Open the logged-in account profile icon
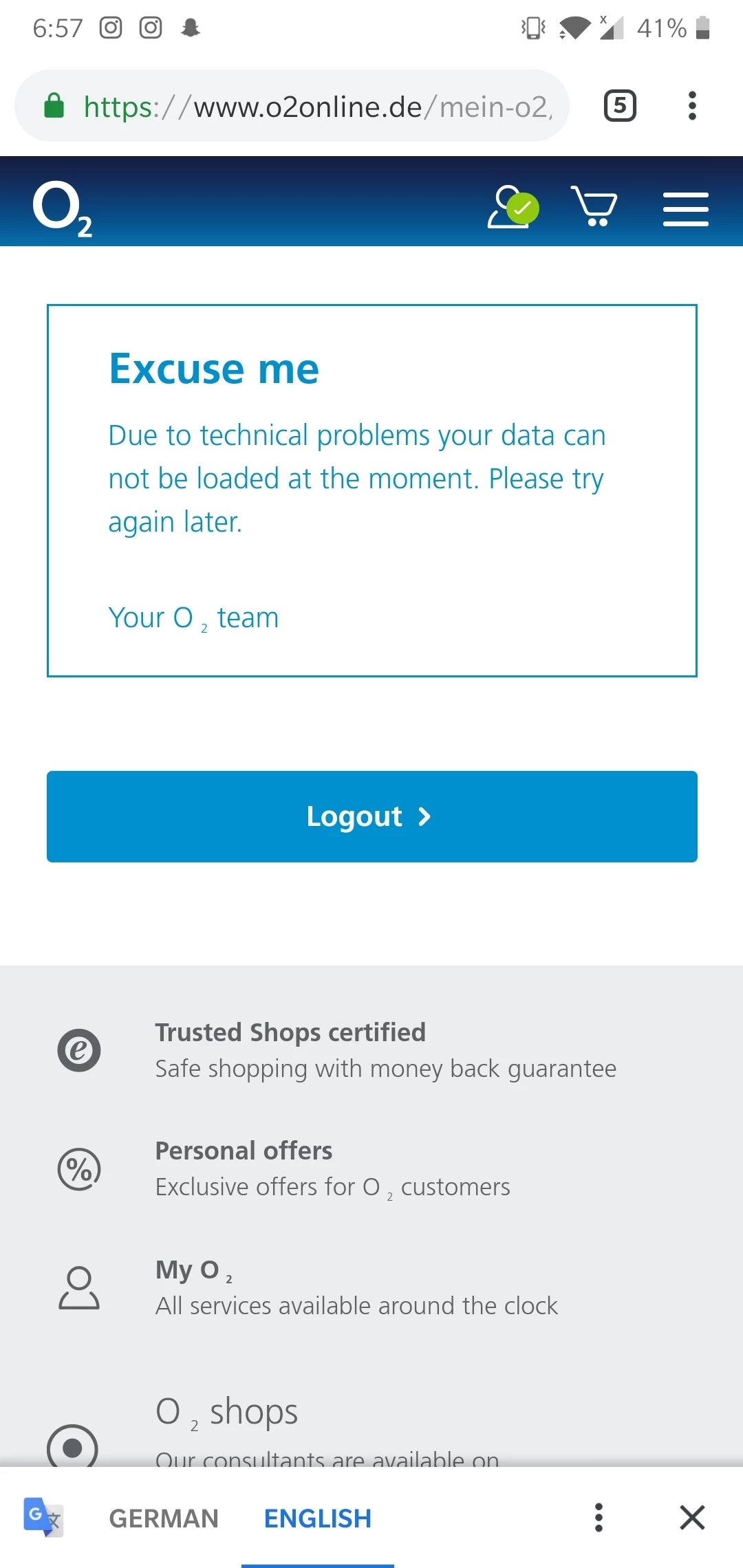 tap(512, 206)
